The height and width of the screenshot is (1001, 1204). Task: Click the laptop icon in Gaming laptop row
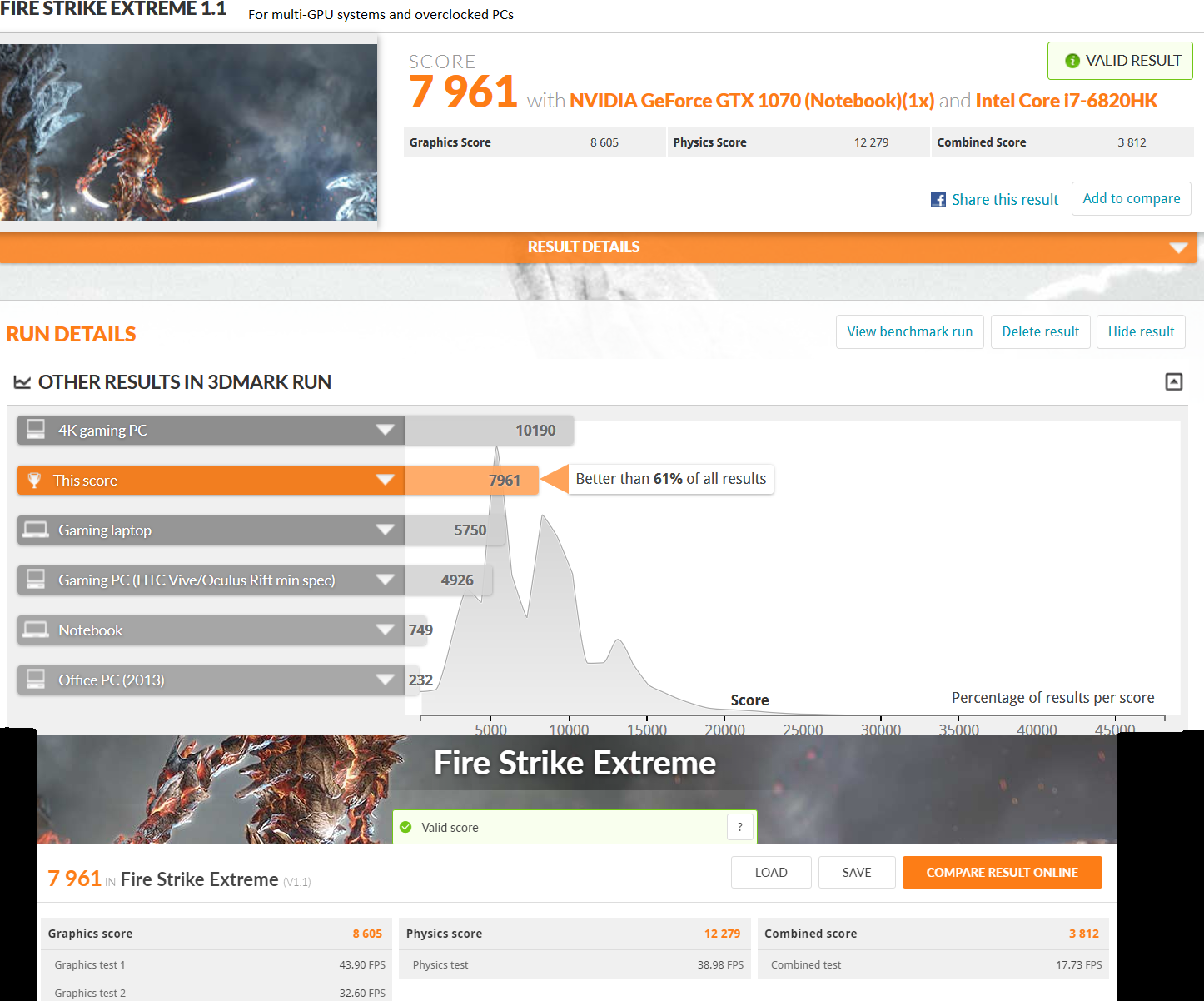pos(36,530)
